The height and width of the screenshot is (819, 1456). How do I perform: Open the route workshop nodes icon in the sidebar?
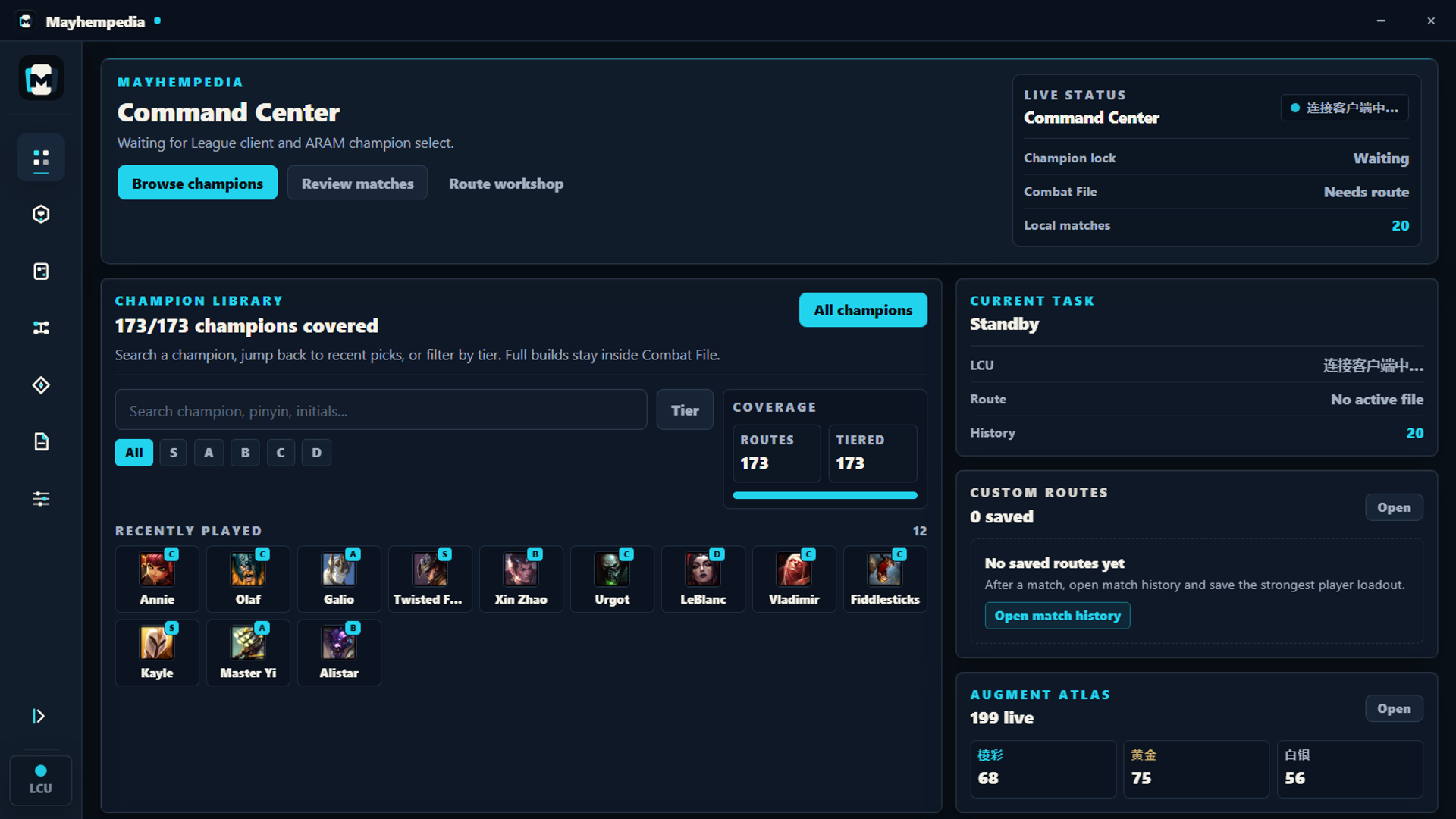tap(41, 328)
